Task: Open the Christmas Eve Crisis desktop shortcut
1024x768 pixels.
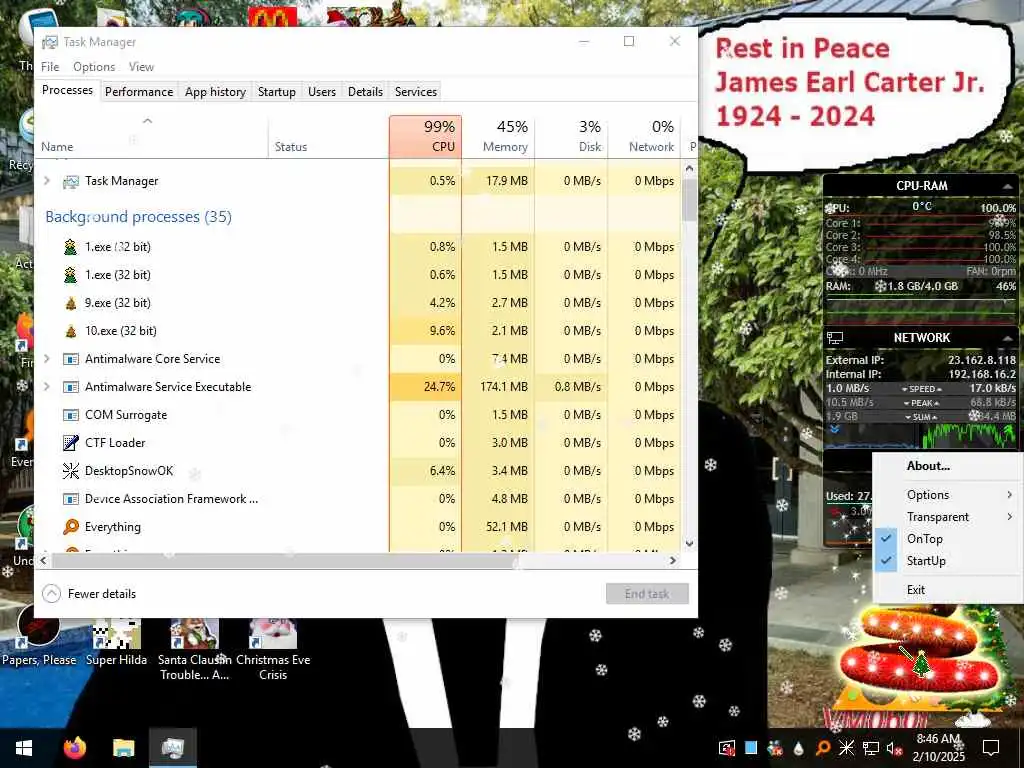Action: [273, 650]
